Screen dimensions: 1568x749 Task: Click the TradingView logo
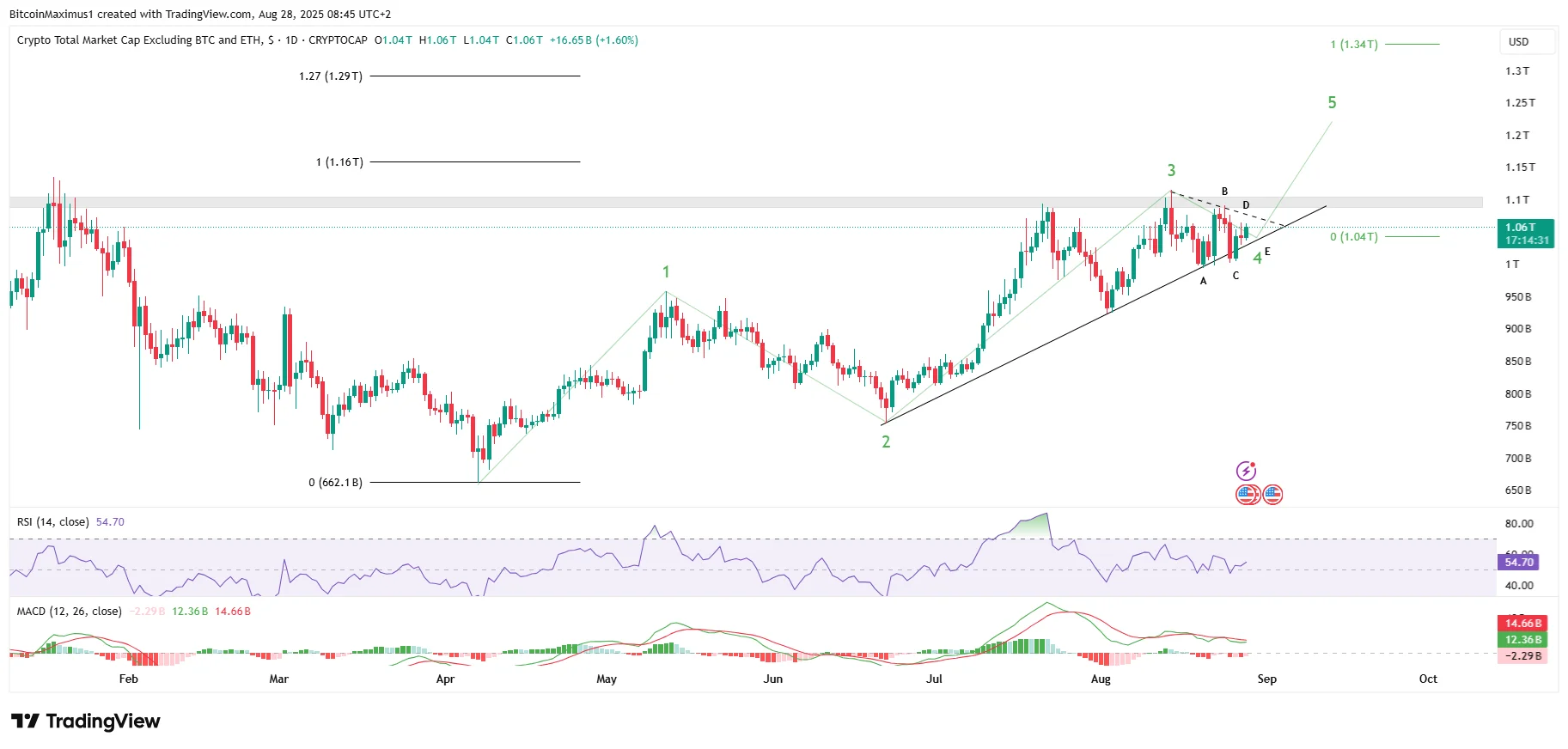85,721
